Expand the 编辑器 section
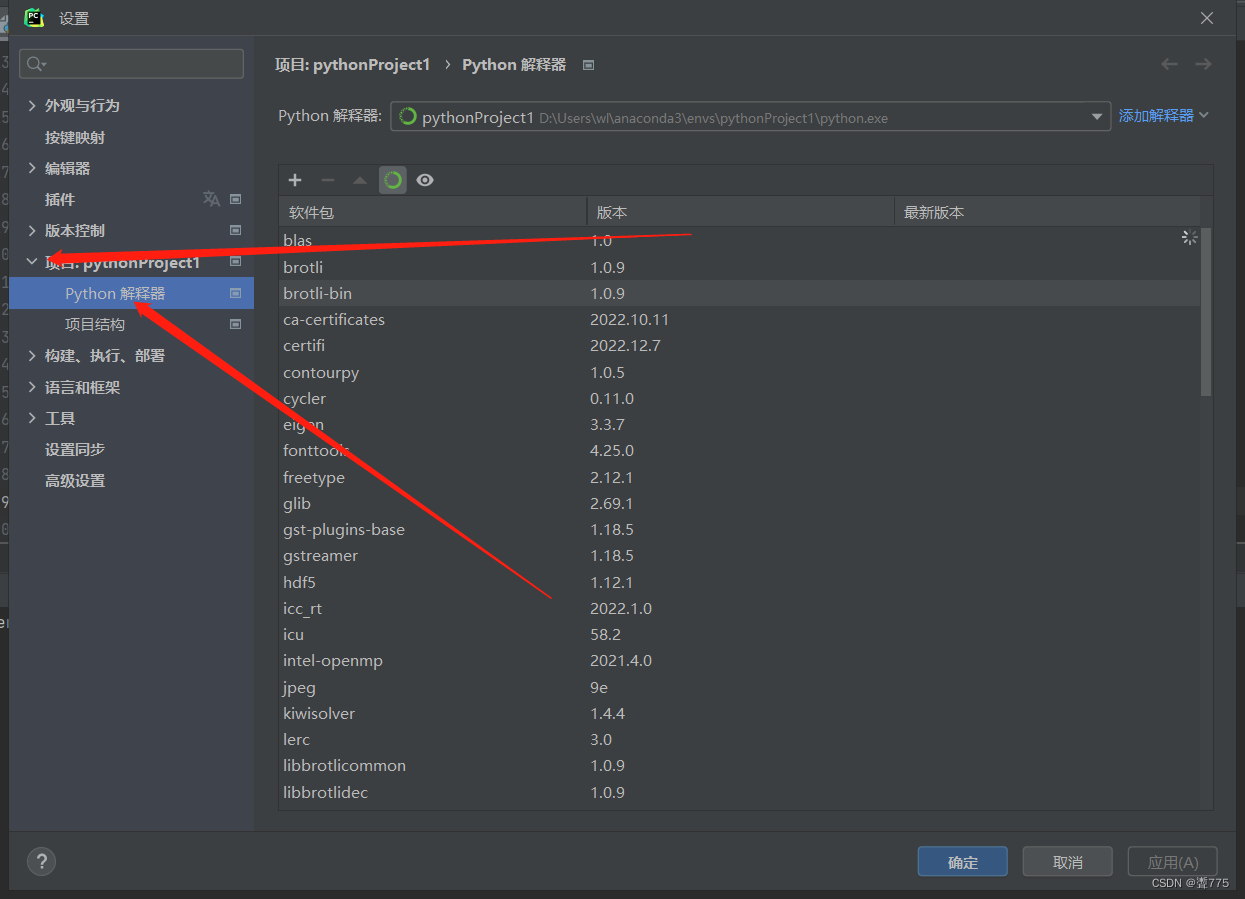 [32, 168]
